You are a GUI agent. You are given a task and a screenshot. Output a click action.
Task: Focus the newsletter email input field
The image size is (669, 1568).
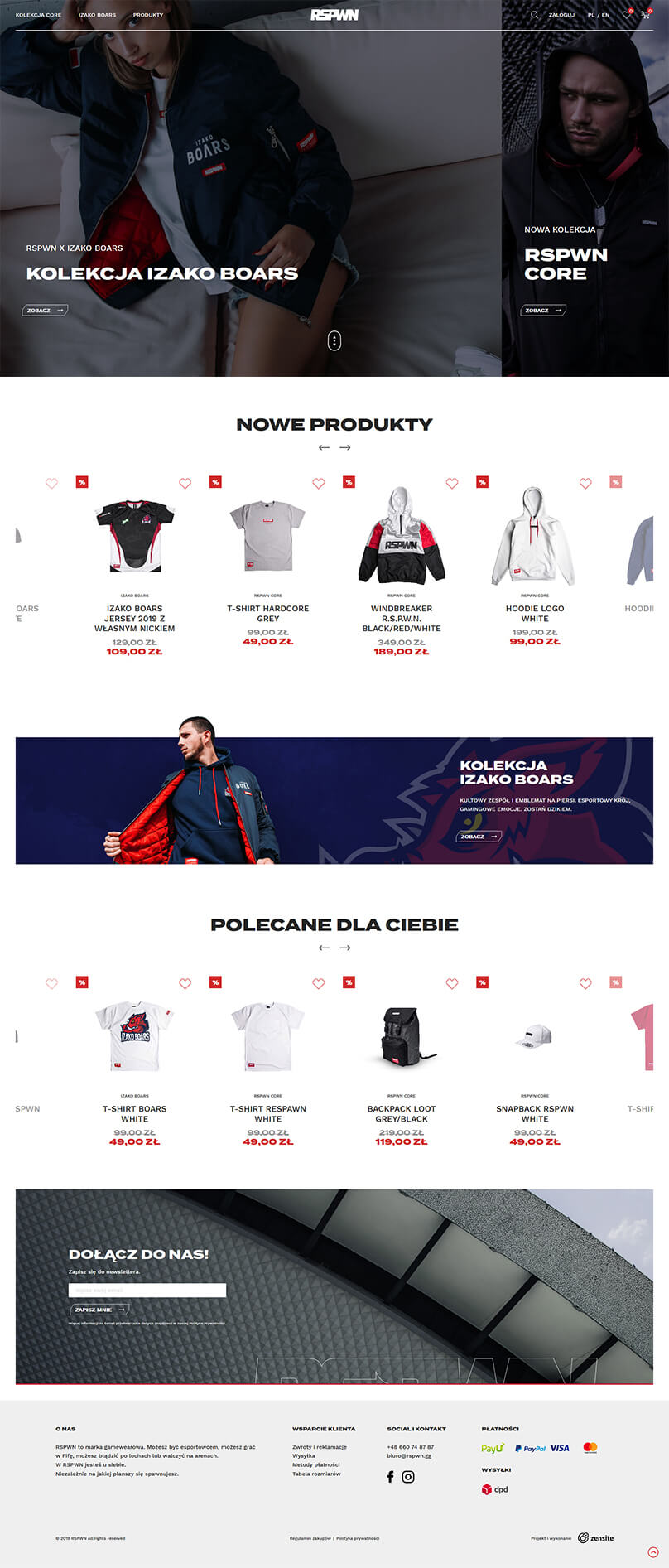(147, 1290)
